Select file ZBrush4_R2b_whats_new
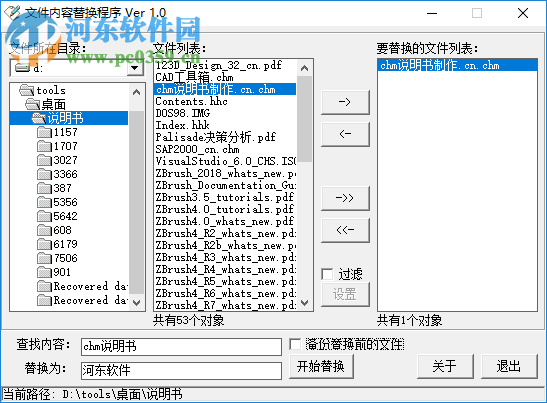 point(225,246)
